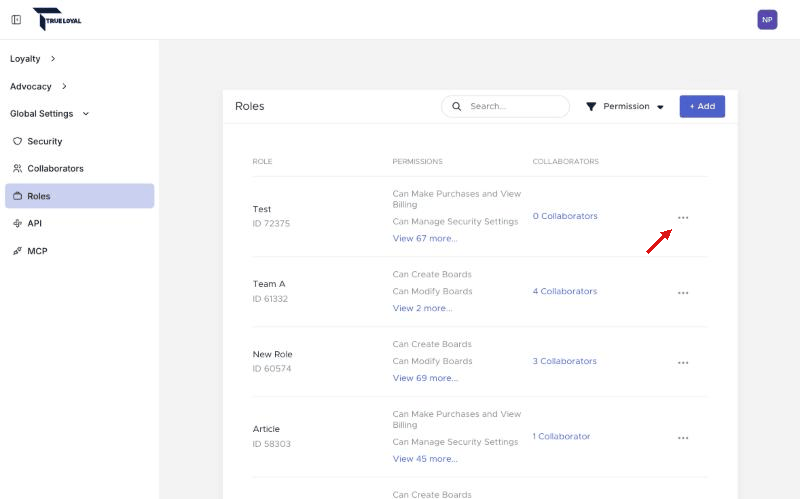This screenshot has width=800, height=499.
Task: View 69 more permissions for New Role
Action: 426,378
